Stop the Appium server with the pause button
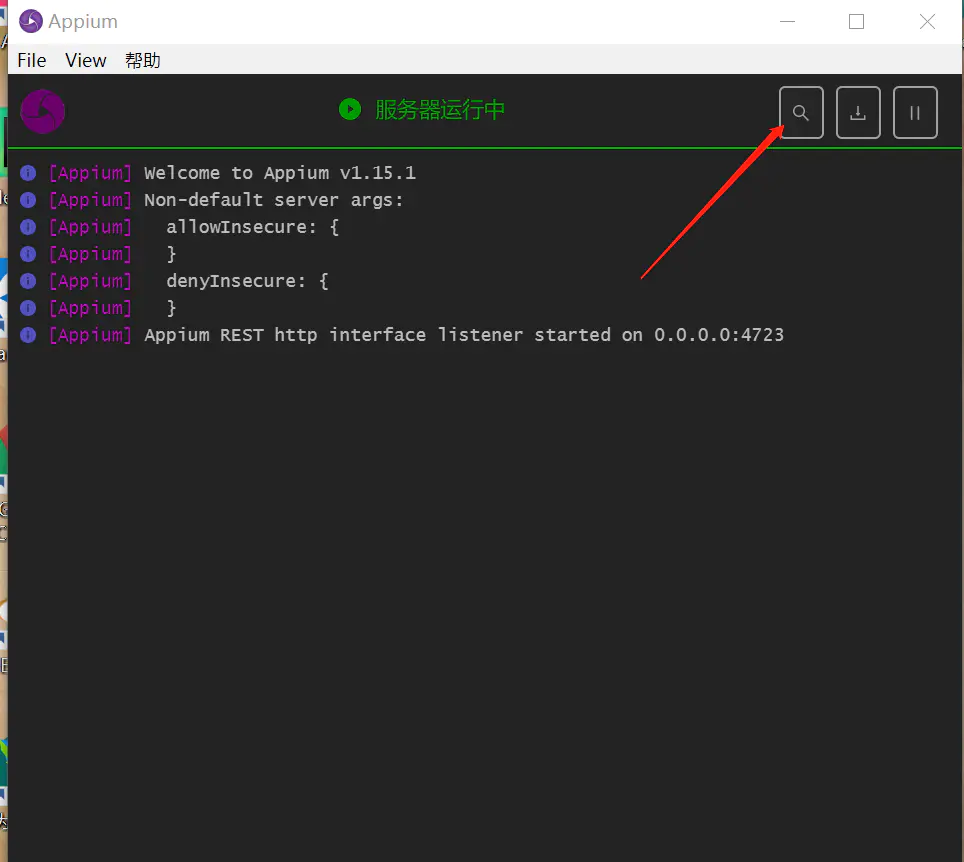The height and width of the screenshot is (862, 964). [x=915, y=113]
